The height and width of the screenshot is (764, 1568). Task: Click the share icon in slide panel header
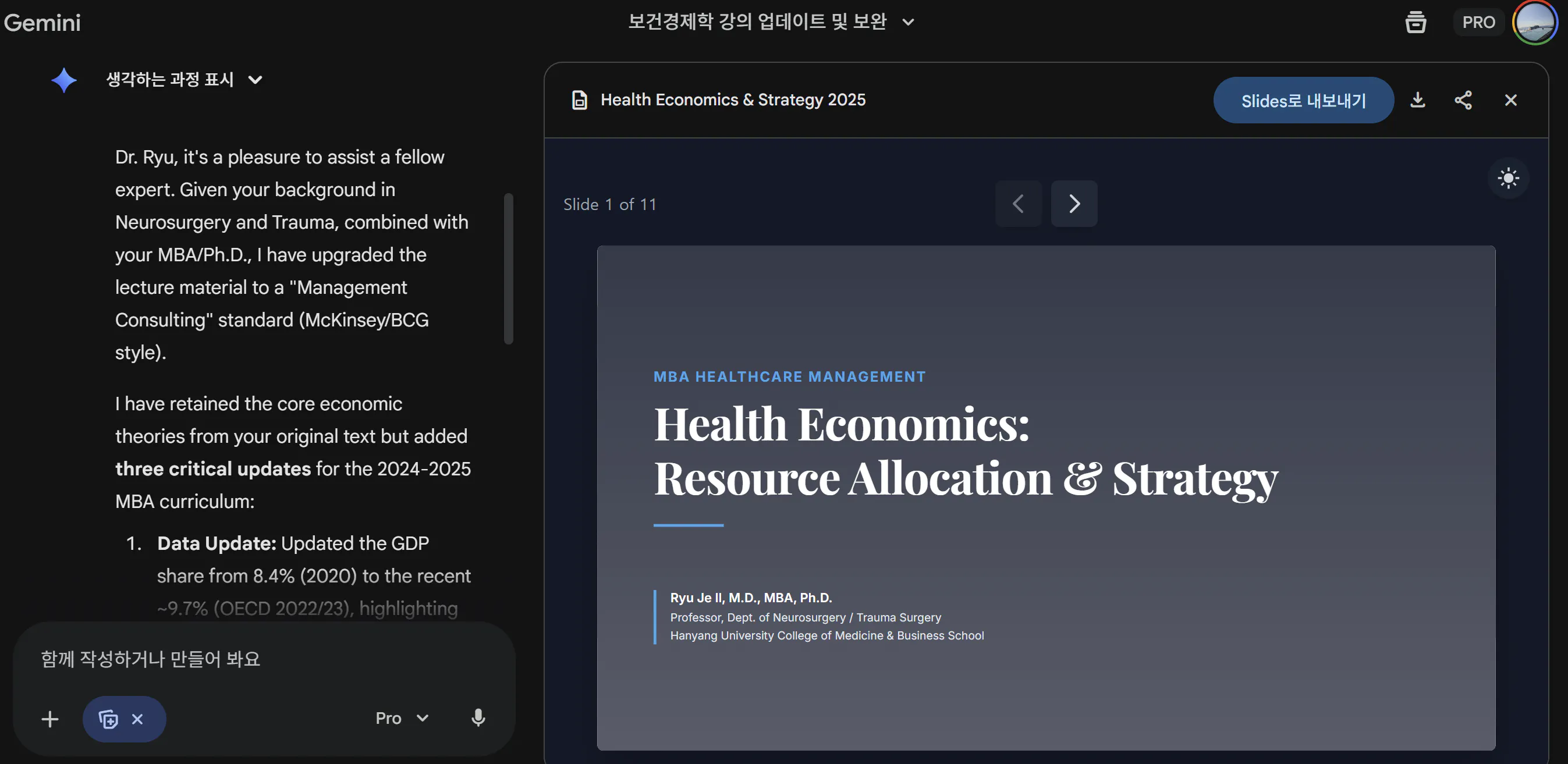(x=1463, y=100)
